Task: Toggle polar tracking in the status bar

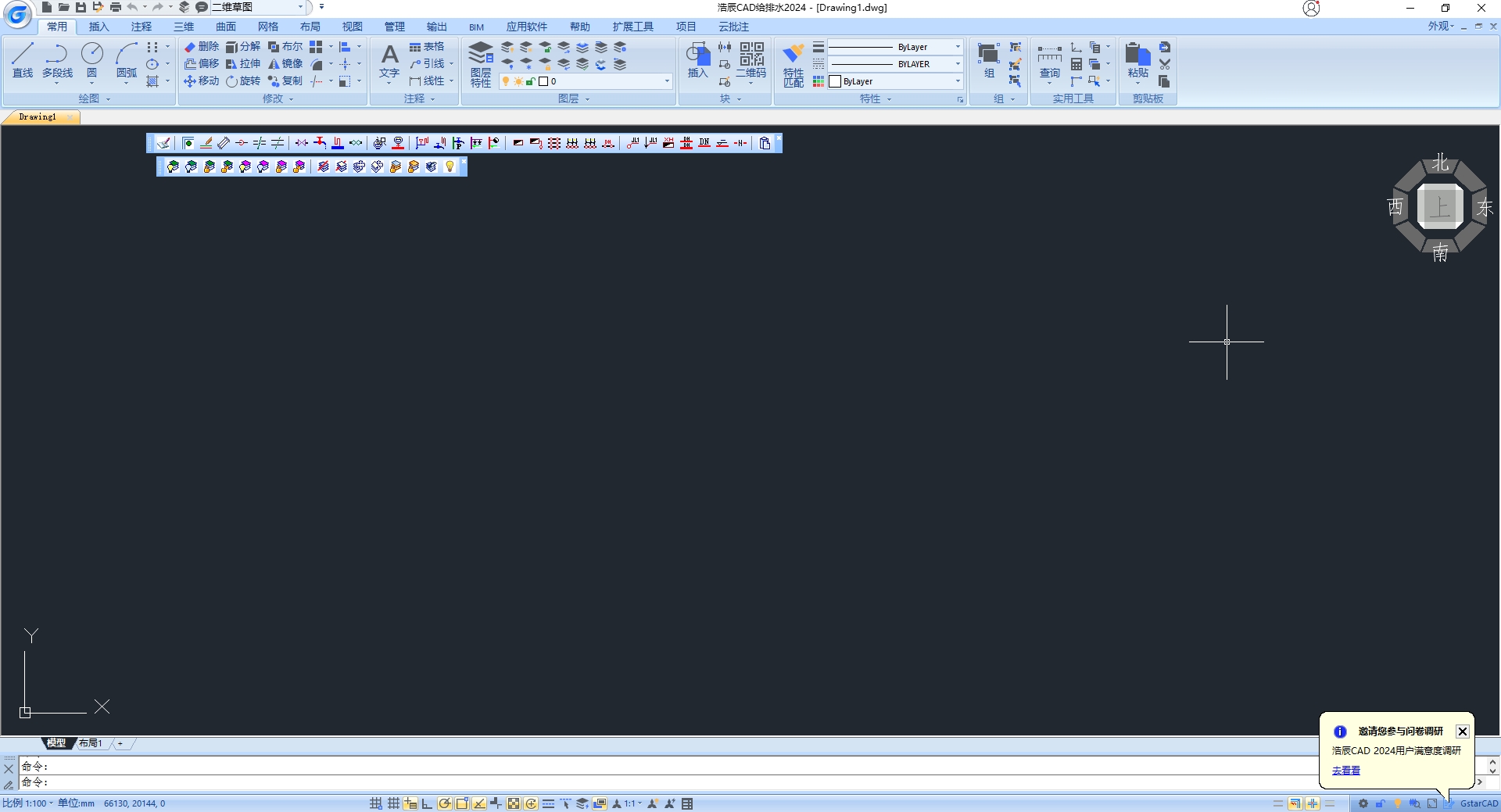Action: tap(444, 803)
